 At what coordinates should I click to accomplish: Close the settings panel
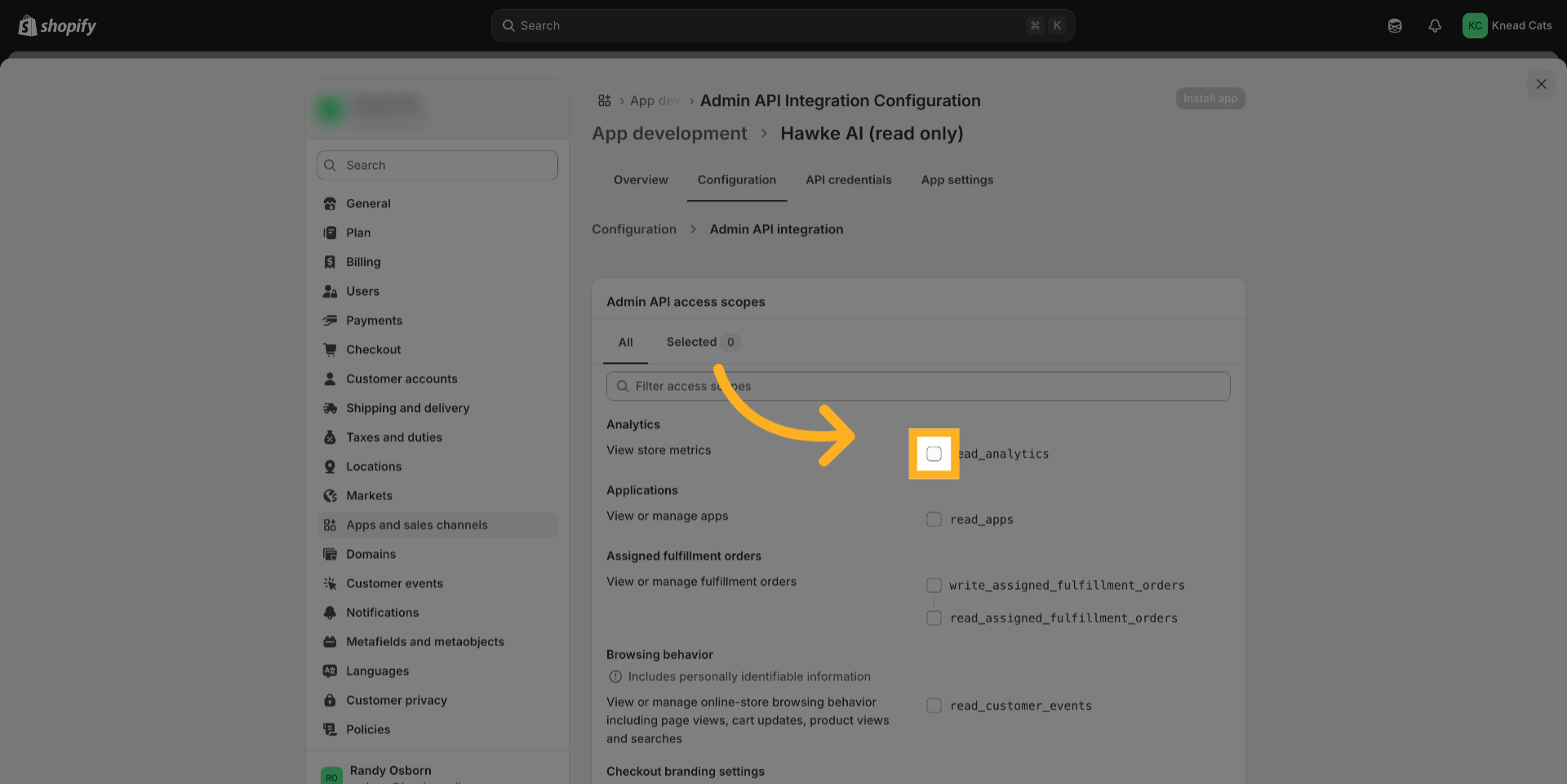[1540, 84]
